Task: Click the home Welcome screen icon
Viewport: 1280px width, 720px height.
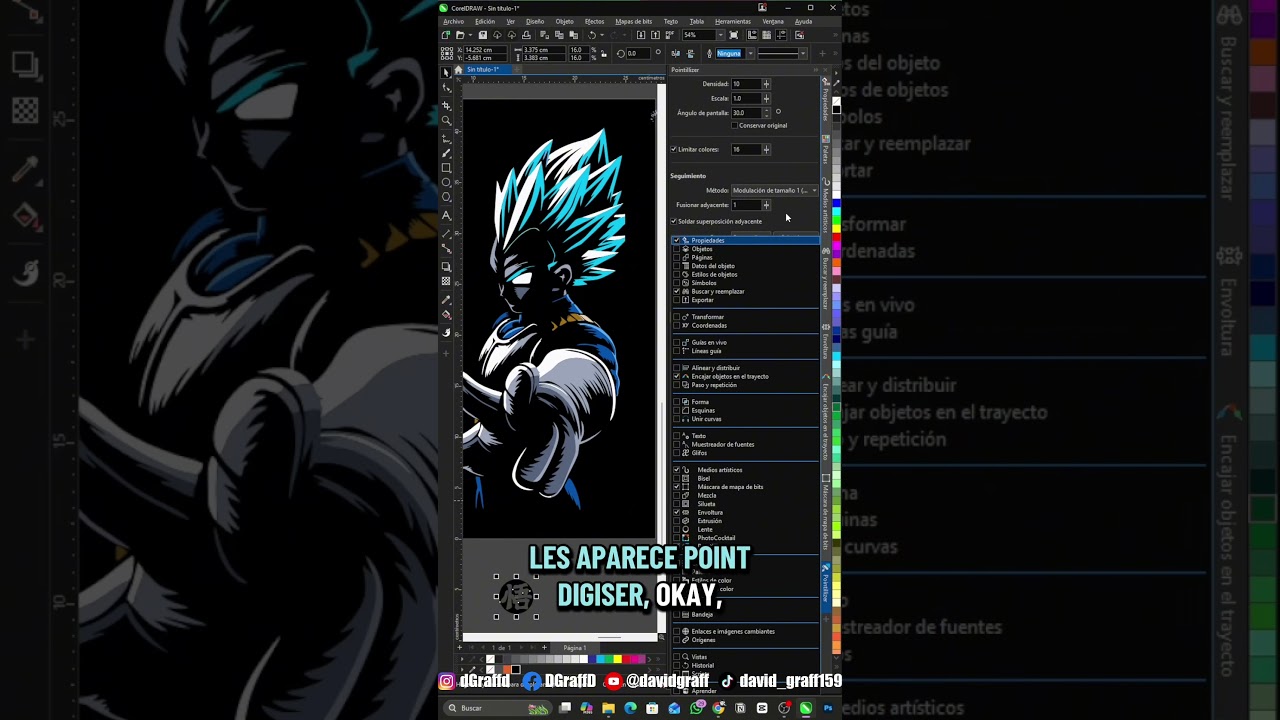Action: [458, 69]
